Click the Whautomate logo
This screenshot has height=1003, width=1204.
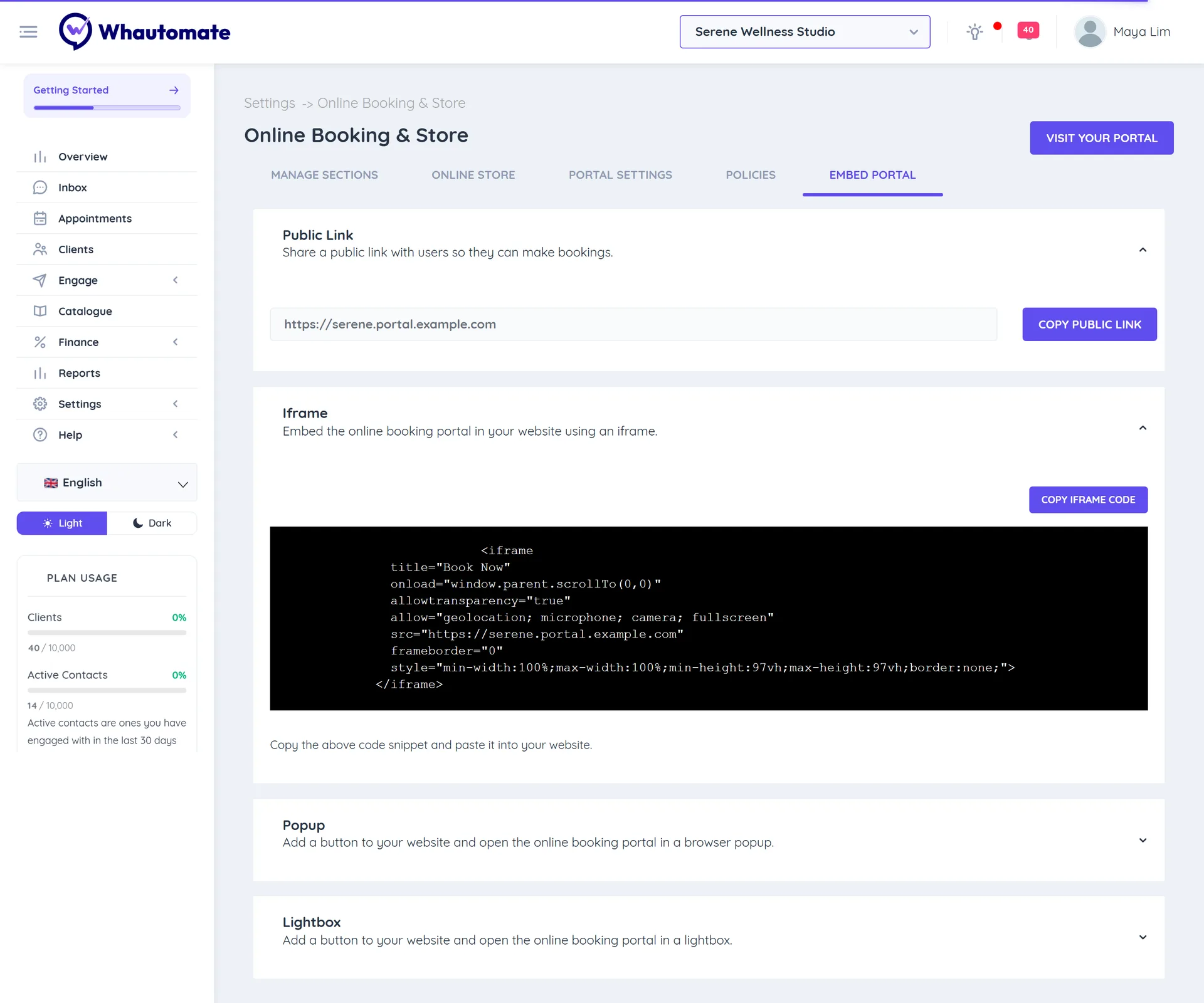[x=144, y=31]
